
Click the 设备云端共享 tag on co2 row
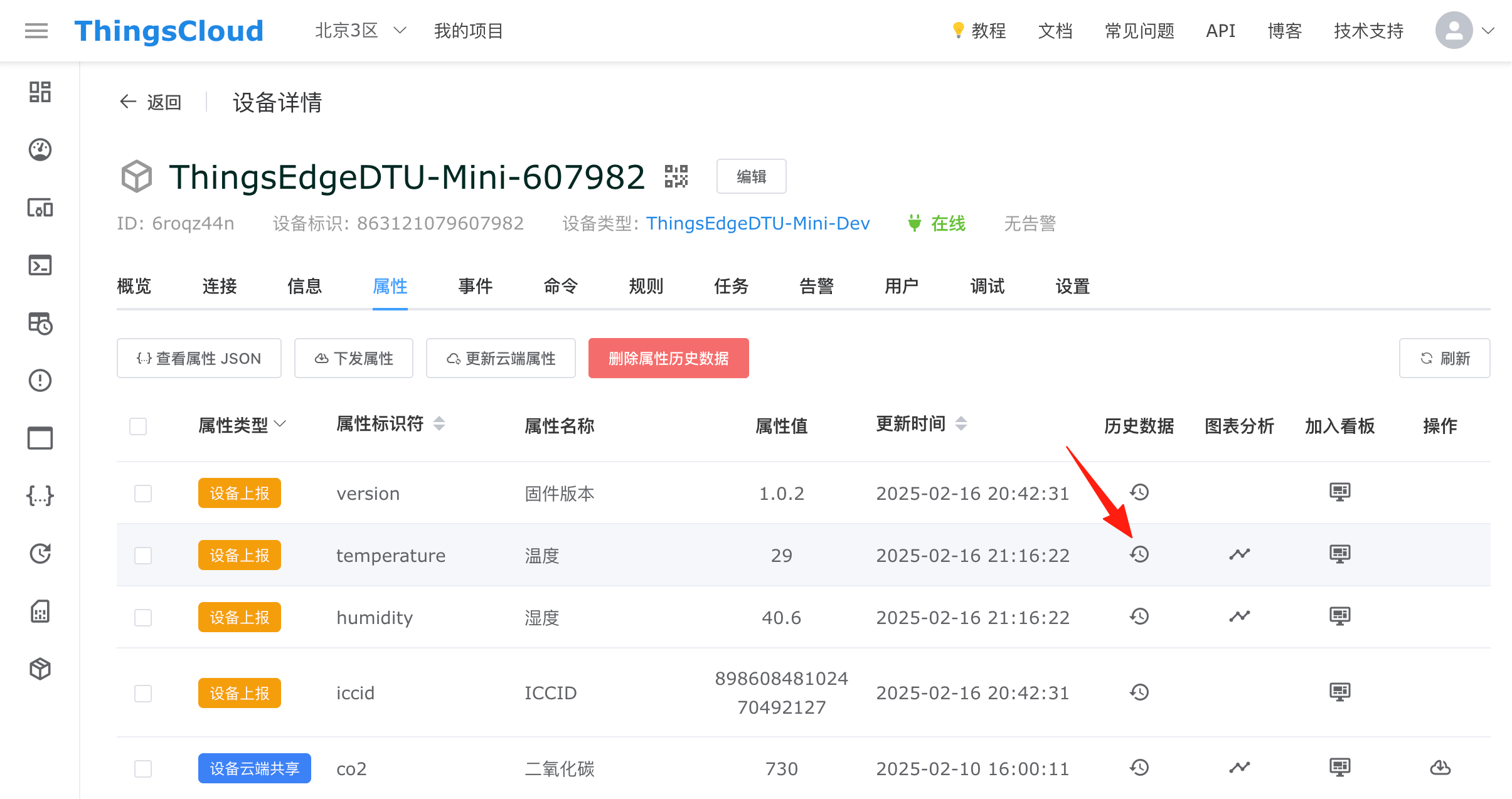[x=255, y=768]
